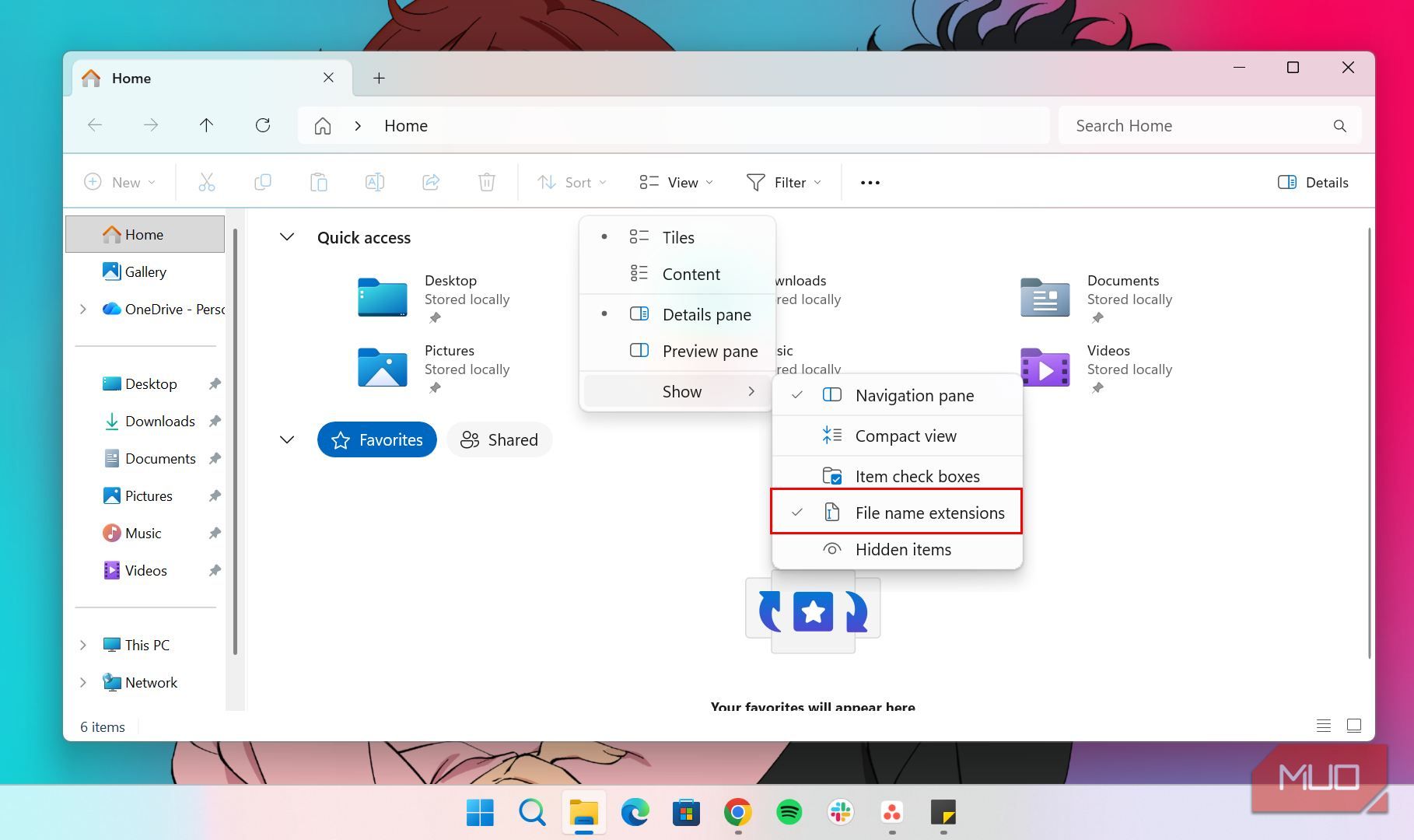1414x840 pixels.
Task: Enable Compact view option
Action: pyautogui.click(x=897, y=436)
